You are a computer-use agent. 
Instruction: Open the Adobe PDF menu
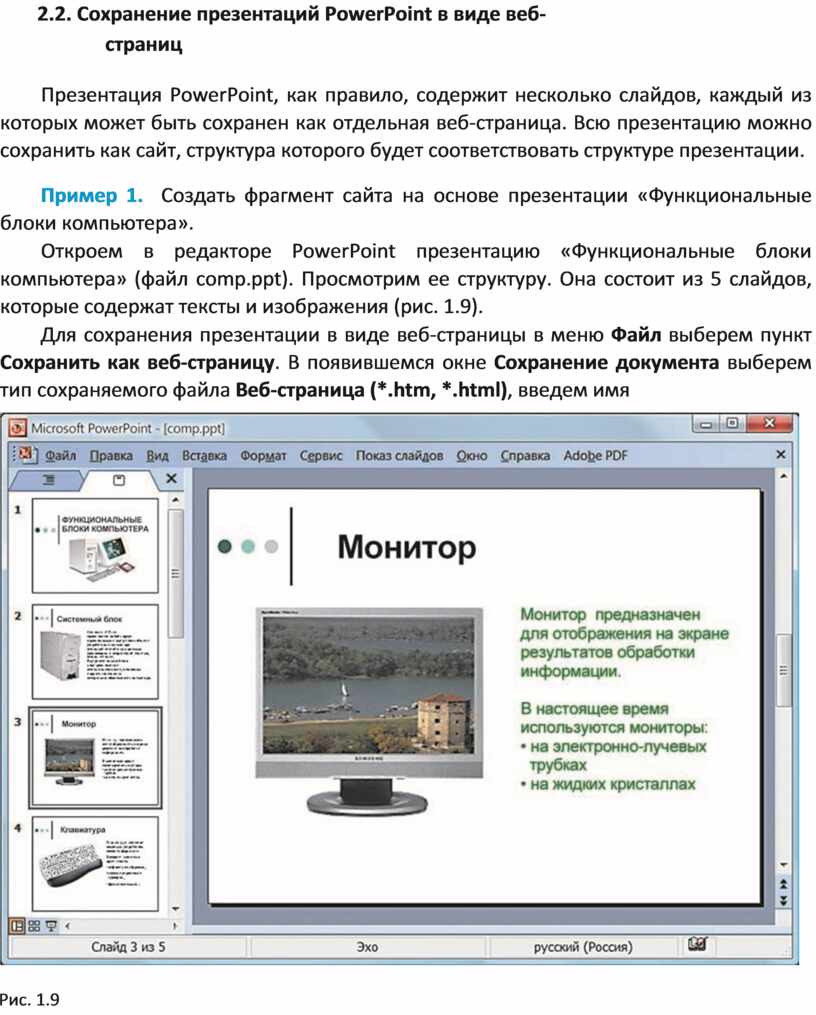pos(595,456)
